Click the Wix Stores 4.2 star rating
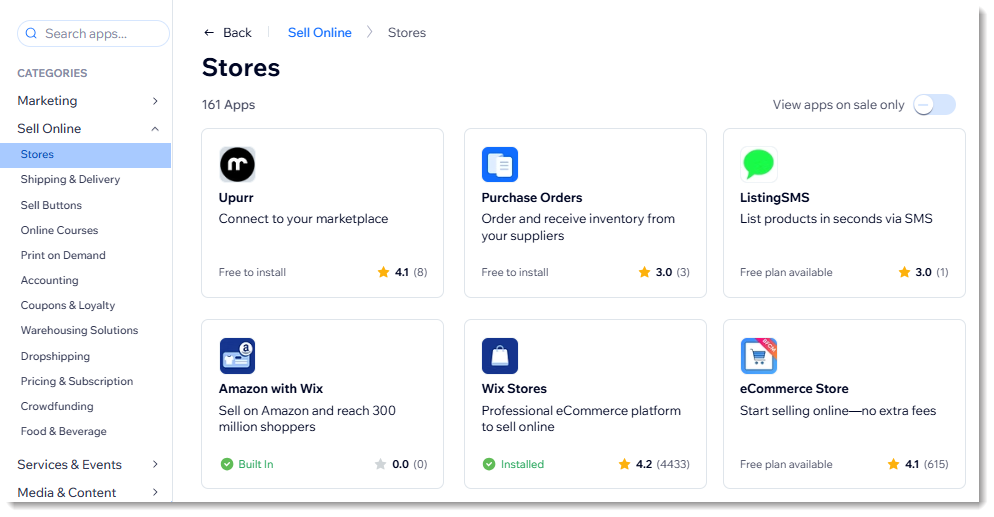This screenshot has height=517, width=994. click(654, 464)
